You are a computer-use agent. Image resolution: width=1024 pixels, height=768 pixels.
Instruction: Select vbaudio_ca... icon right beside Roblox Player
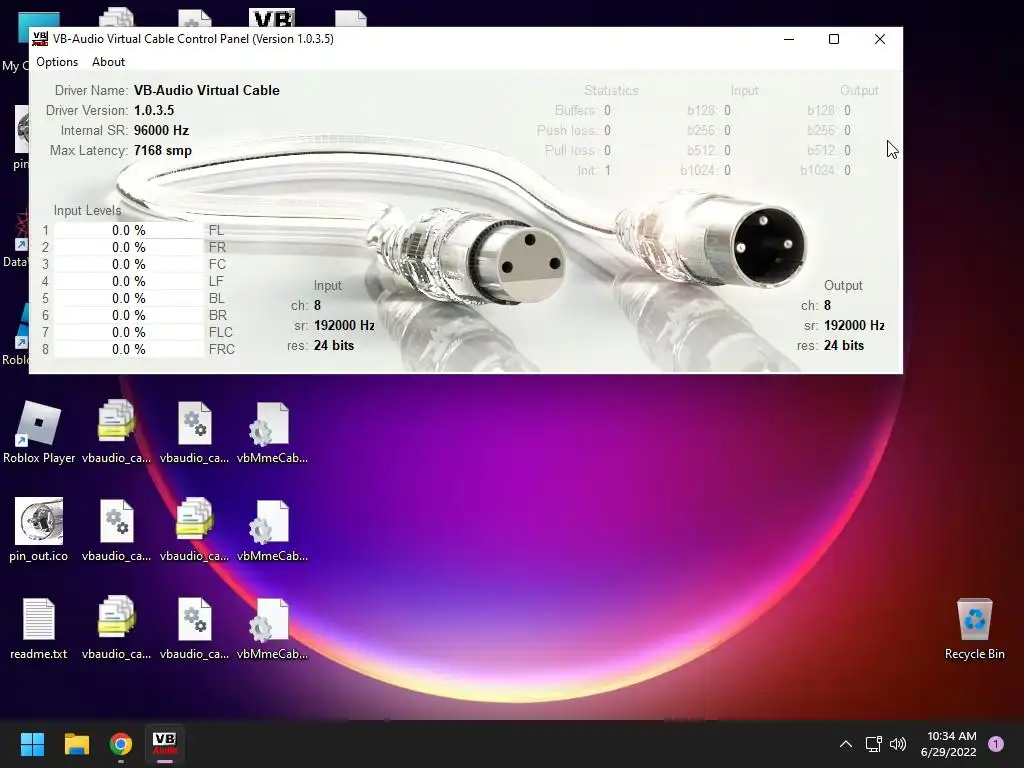point(116,432)
